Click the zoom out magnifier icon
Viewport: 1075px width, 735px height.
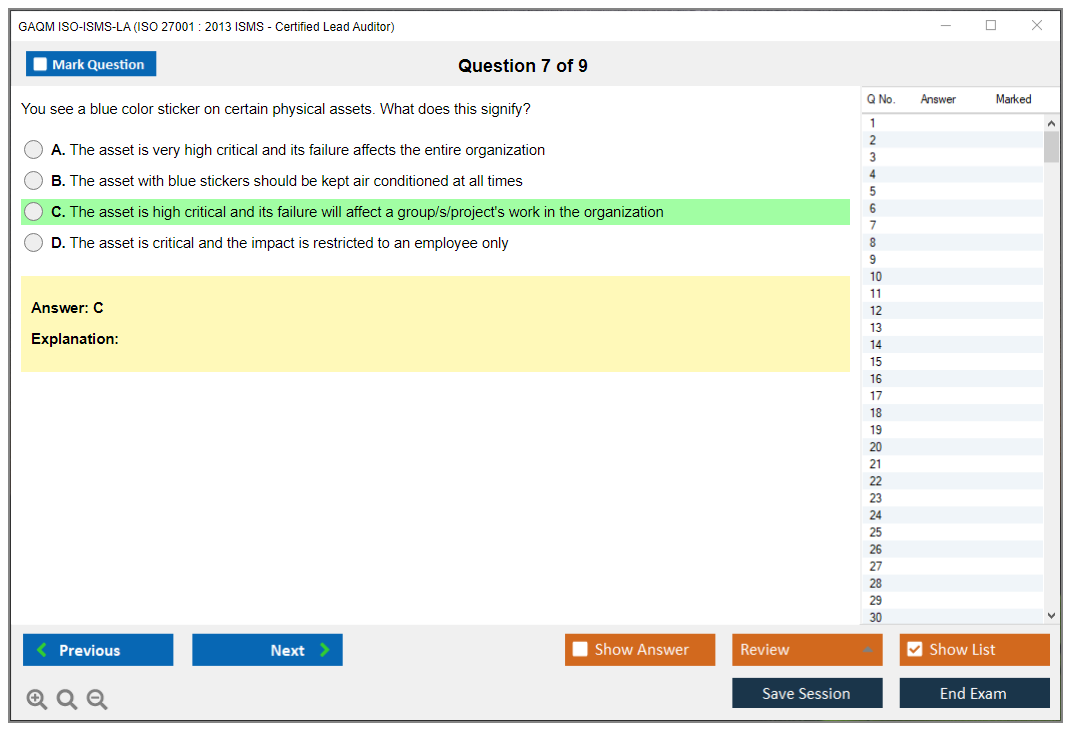(97, 699)
